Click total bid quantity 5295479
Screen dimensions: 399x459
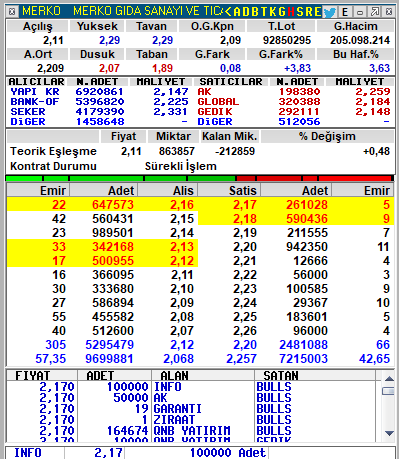tap(110, 345)
